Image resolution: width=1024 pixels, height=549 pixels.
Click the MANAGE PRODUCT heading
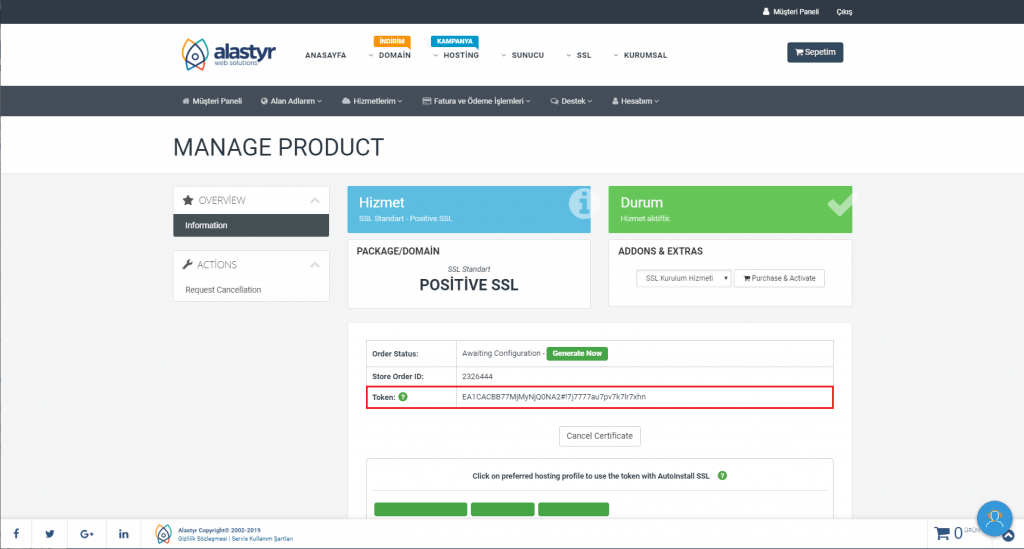[x=279, y=148]
